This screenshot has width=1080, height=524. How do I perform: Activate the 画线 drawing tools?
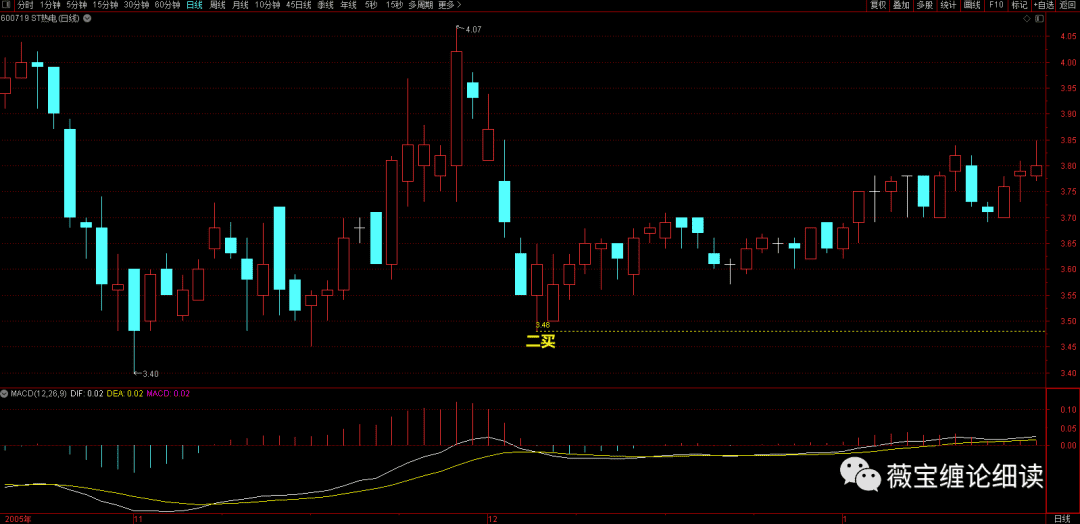pyautogui.click(x=971, y=6)
